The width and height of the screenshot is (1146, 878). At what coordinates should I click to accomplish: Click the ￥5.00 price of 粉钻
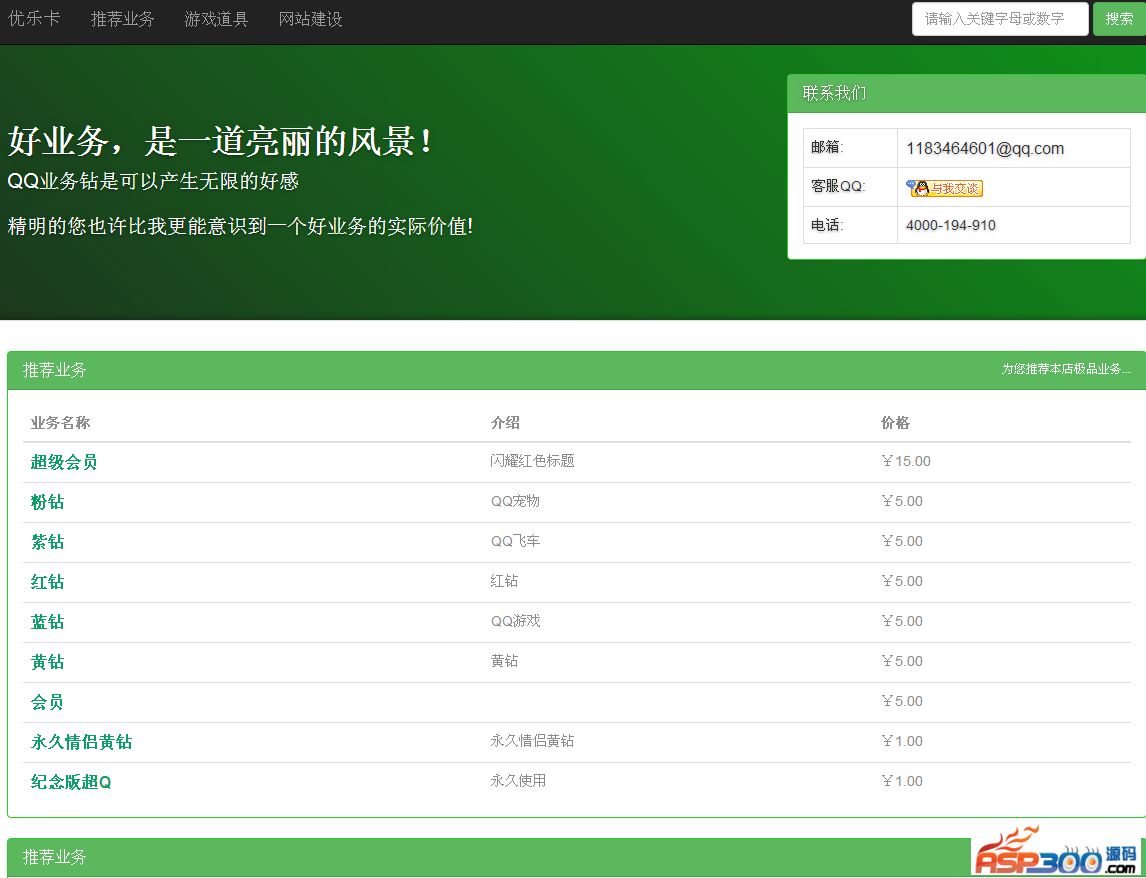tap(902, 502)
